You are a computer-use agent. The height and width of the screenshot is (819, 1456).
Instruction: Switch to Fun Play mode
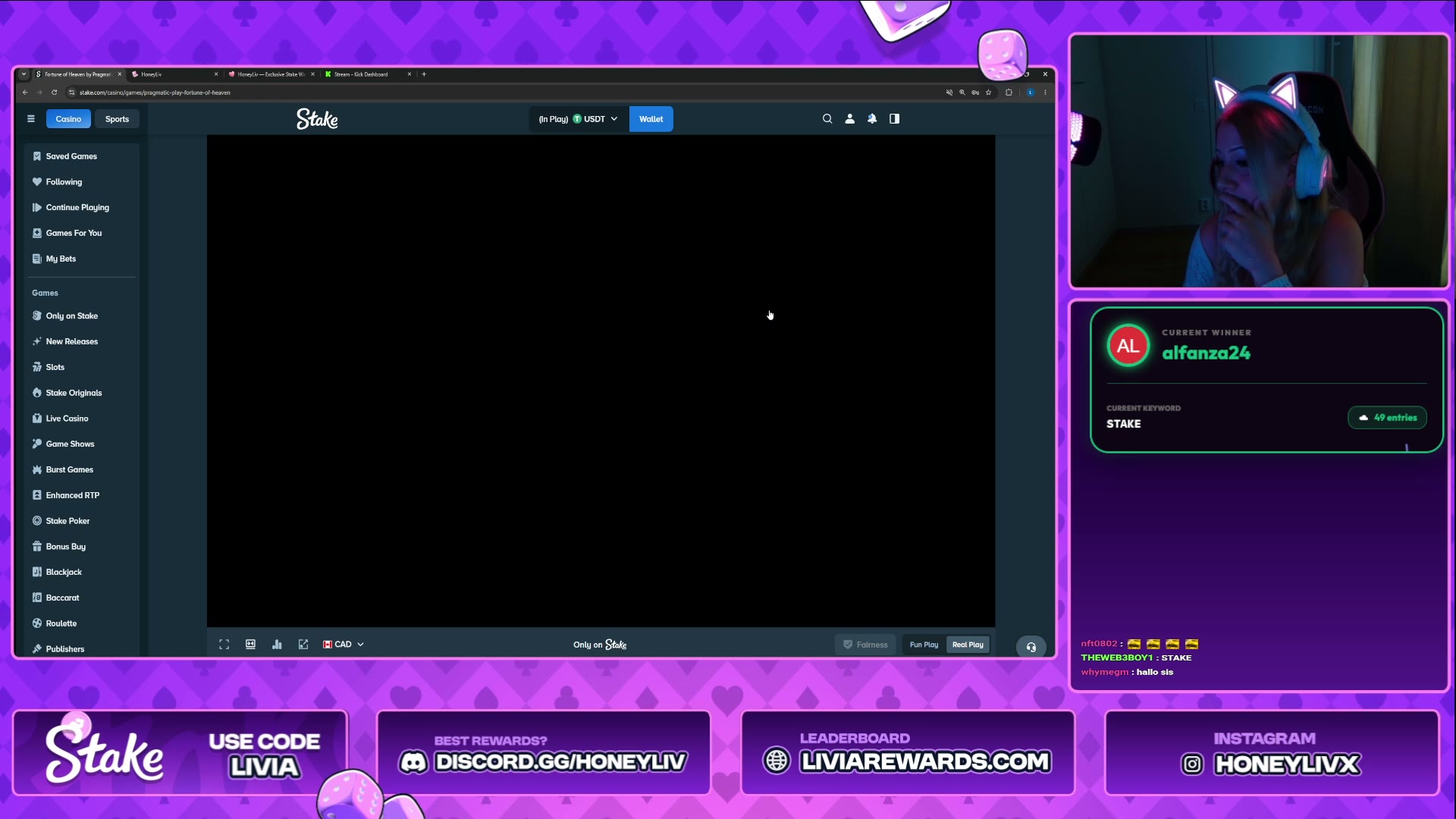[924, 645]
